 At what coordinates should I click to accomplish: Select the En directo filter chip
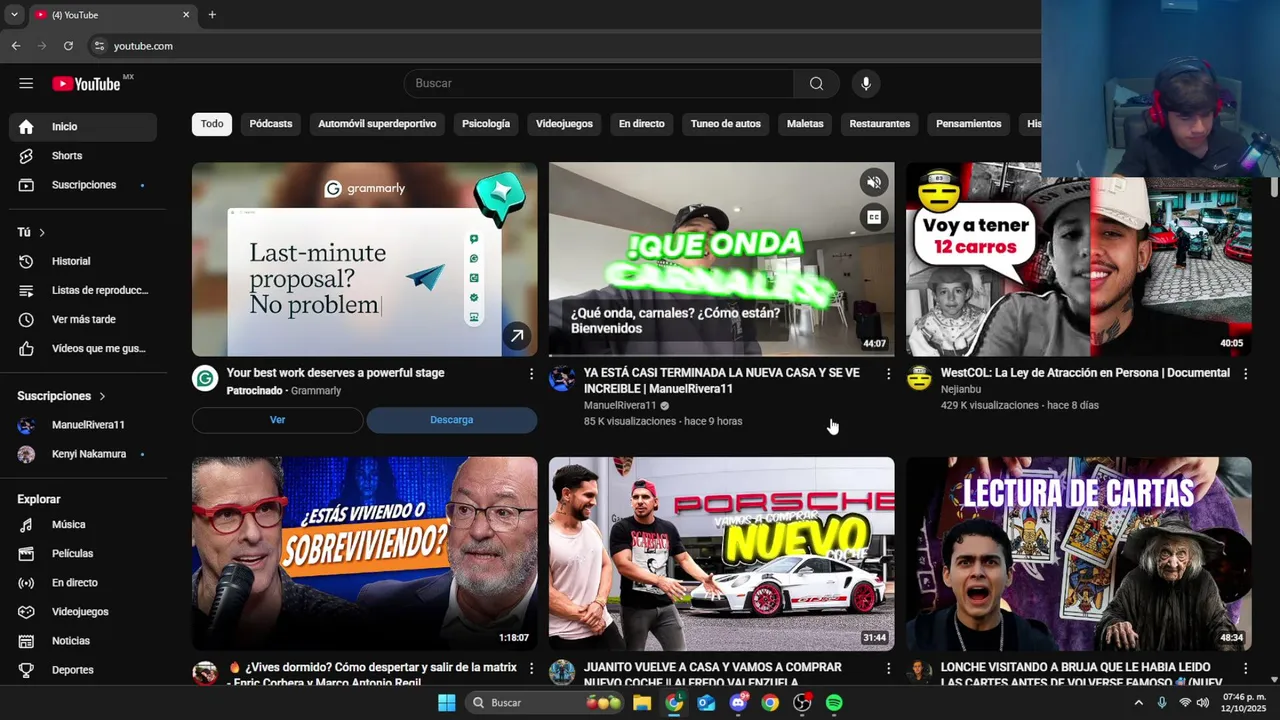641,124
